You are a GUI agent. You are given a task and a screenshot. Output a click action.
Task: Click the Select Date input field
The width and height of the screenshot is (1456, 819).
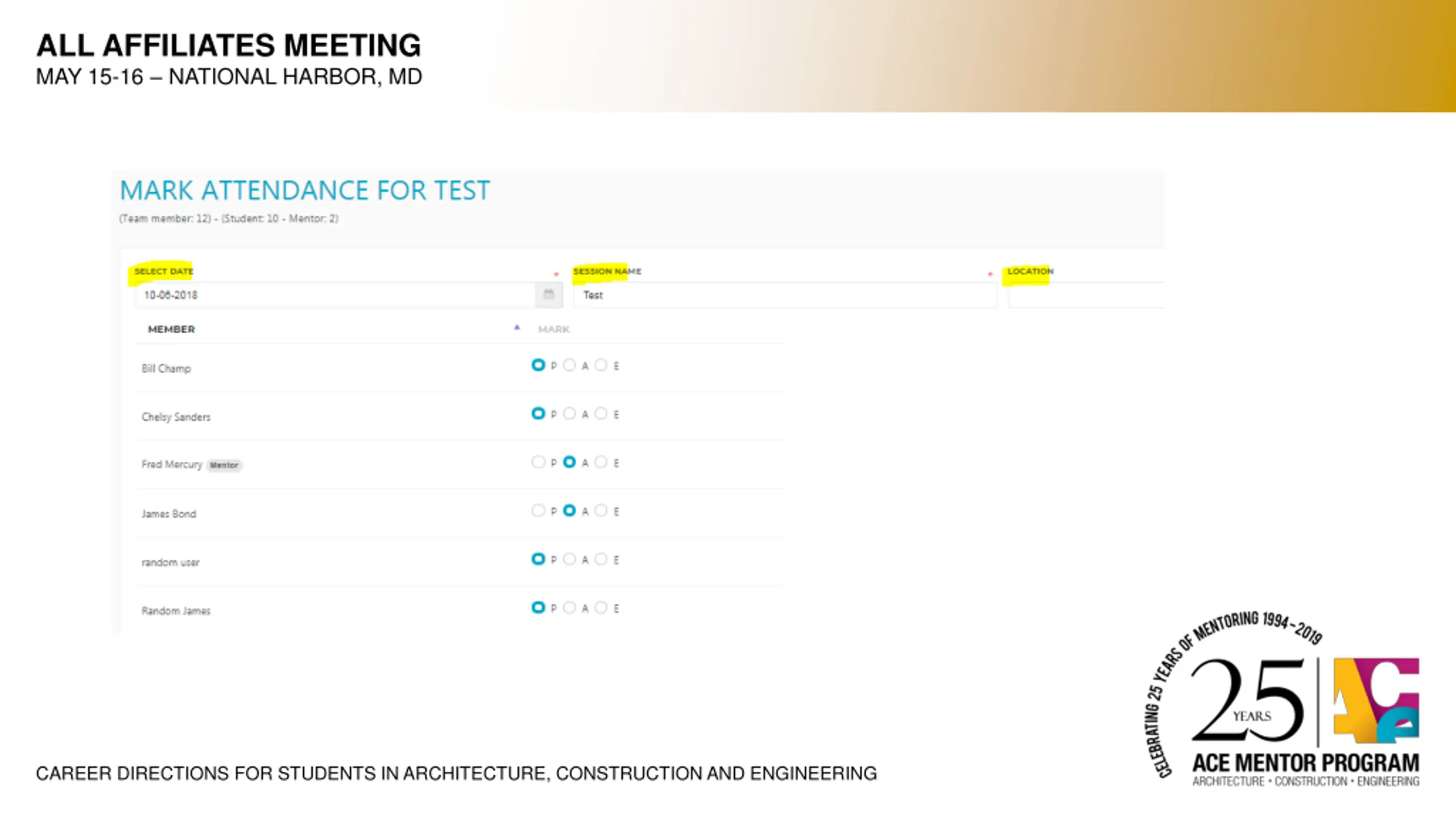(336, 295)
